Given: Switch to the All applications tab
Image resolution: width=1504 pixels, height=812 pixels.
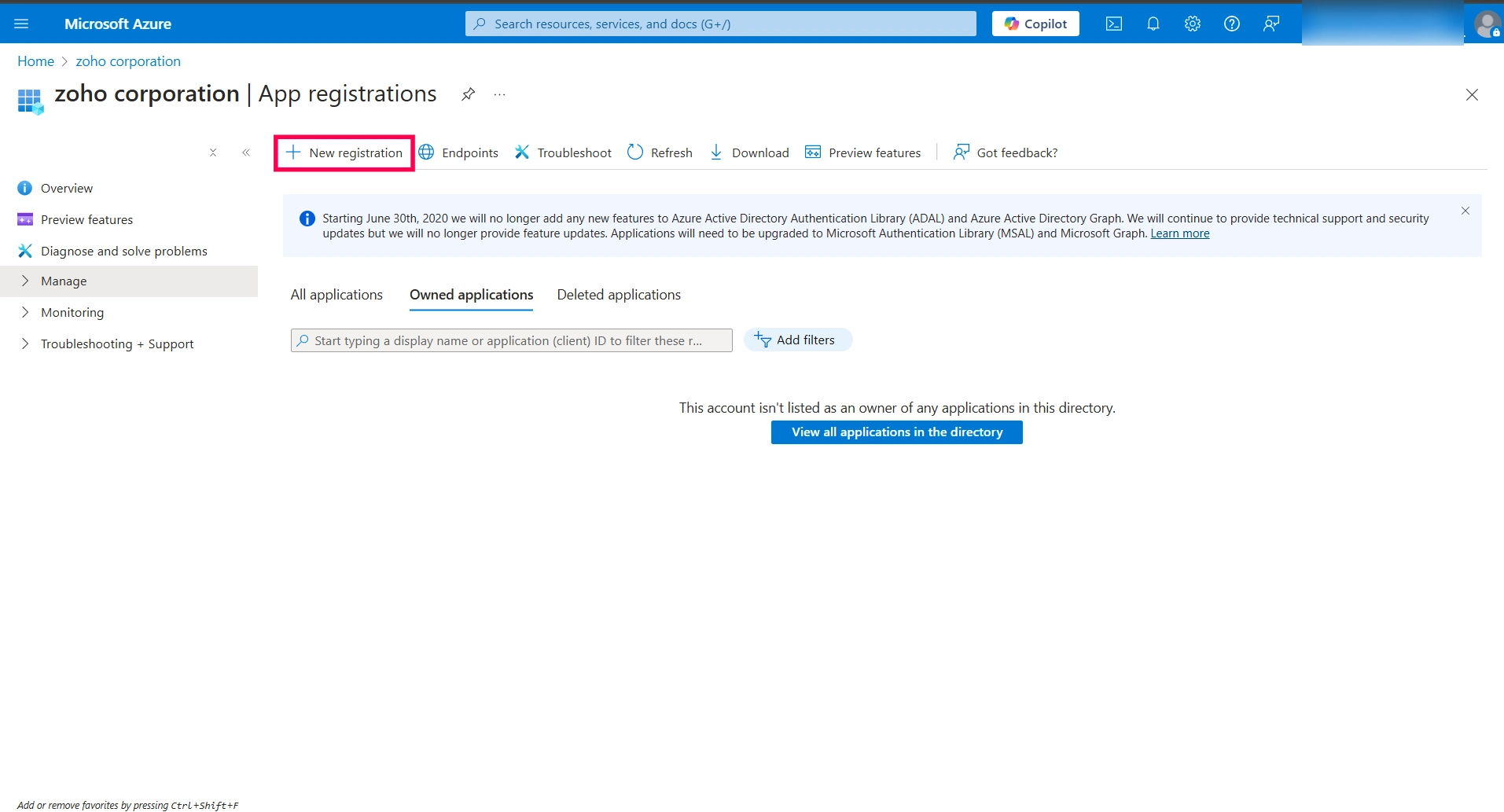Looking at the screenshot, I should click(x=336, y=295).
